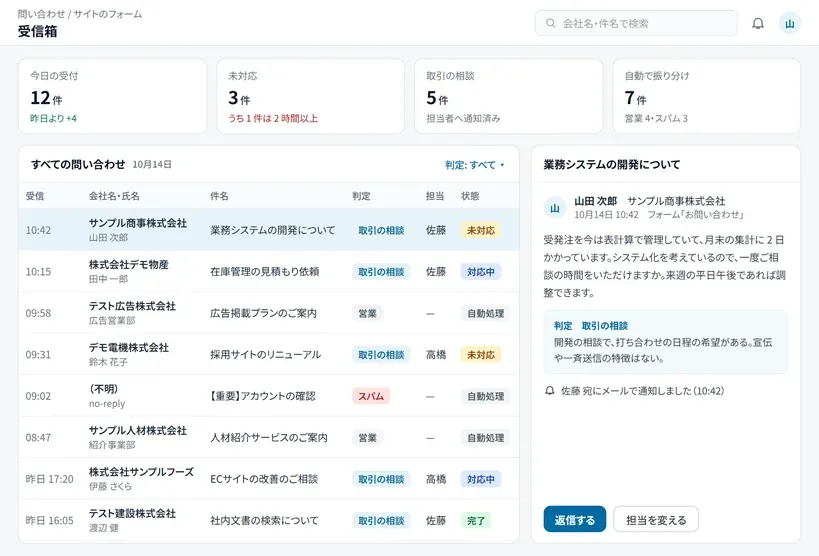Open the notifications bell icon
This screenshot has width=819, height=556.
click(757, 24)
